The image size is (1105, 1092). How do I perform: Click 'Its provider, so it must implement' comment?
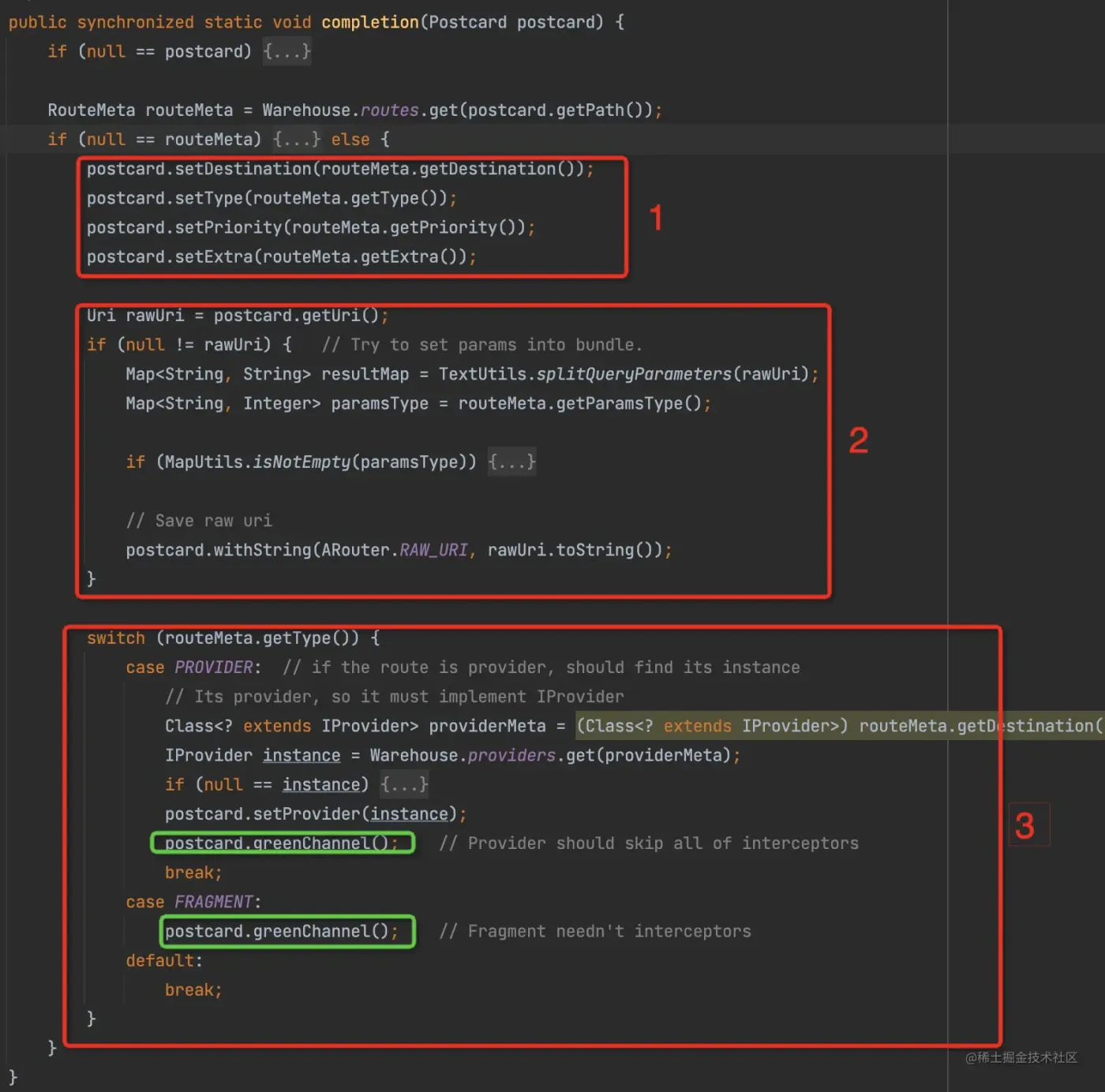[x=395, y=697]
